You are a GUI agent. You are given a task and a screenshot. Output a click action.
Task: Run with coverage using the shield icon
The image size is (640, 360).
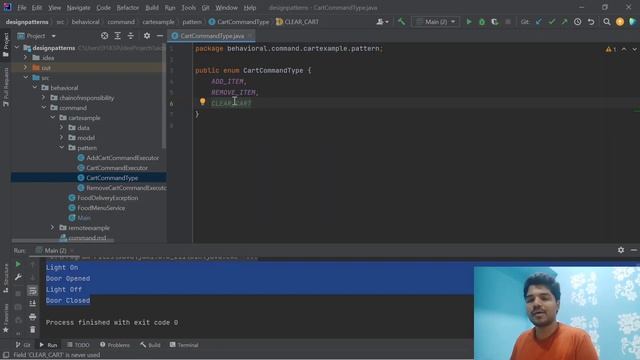pyautogui.click(x=495, y=22)
